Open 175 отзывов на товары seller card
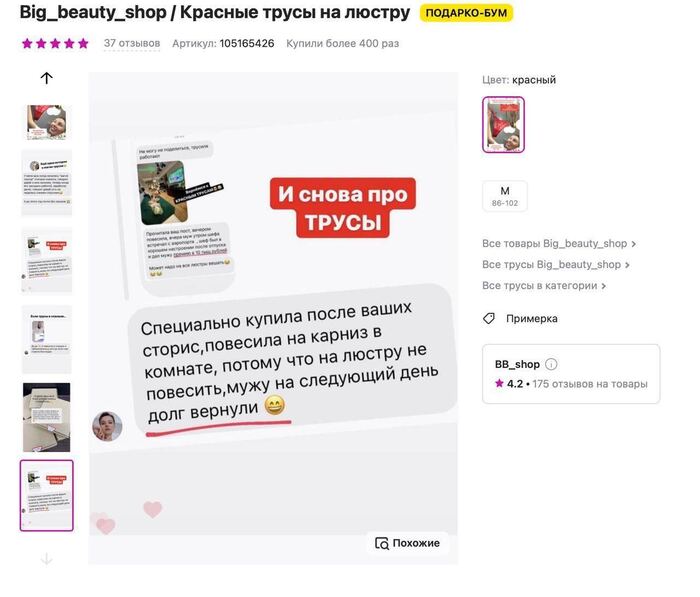The width and height of the screenshot is (700, 597). pyautogui.click(x=571, y=374)
